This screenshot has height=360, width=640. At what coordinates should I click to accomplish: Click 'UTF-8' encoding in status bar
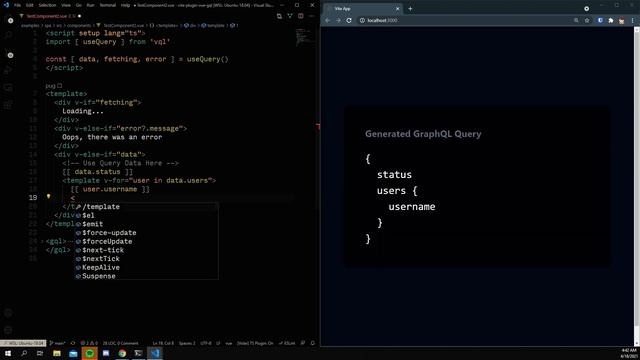pyautogui.click(x=206, y=343)
